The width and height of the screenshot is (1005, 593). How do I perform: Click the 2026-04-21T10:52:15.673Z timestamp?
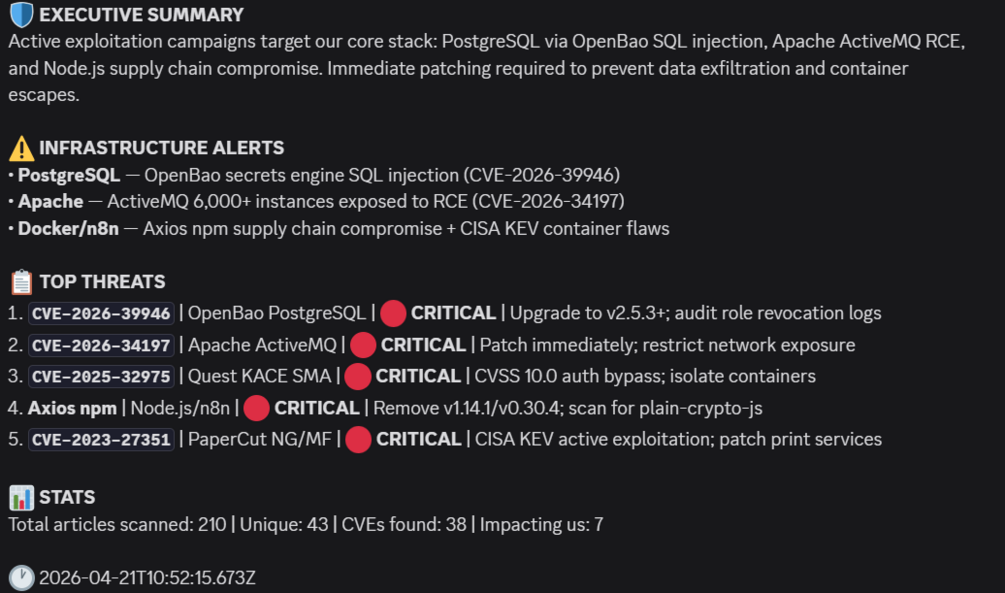click(147, 578)
